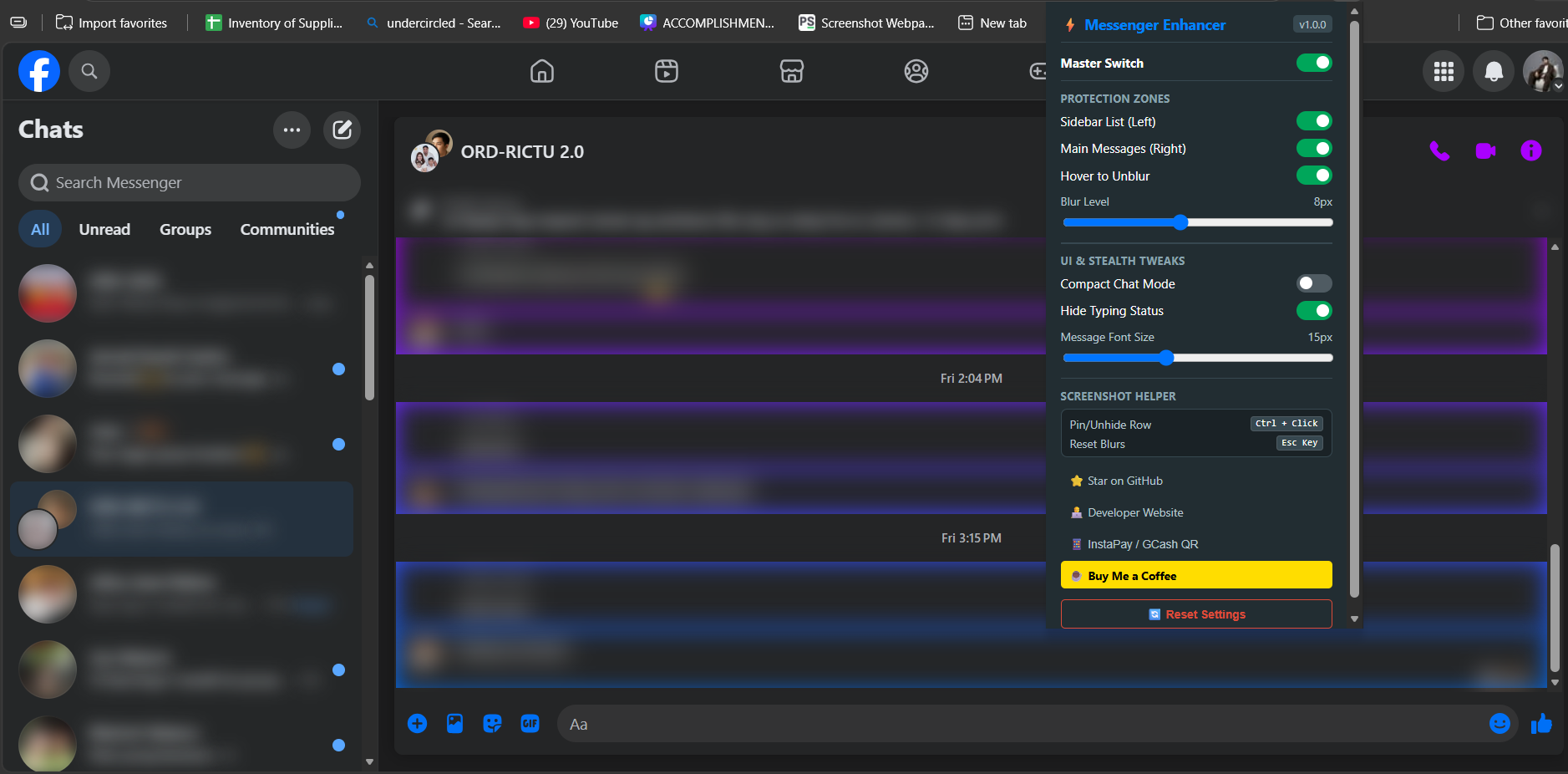Attach a photo file icon
This screenshot has width=1568, height=774.
coord(454,724)
